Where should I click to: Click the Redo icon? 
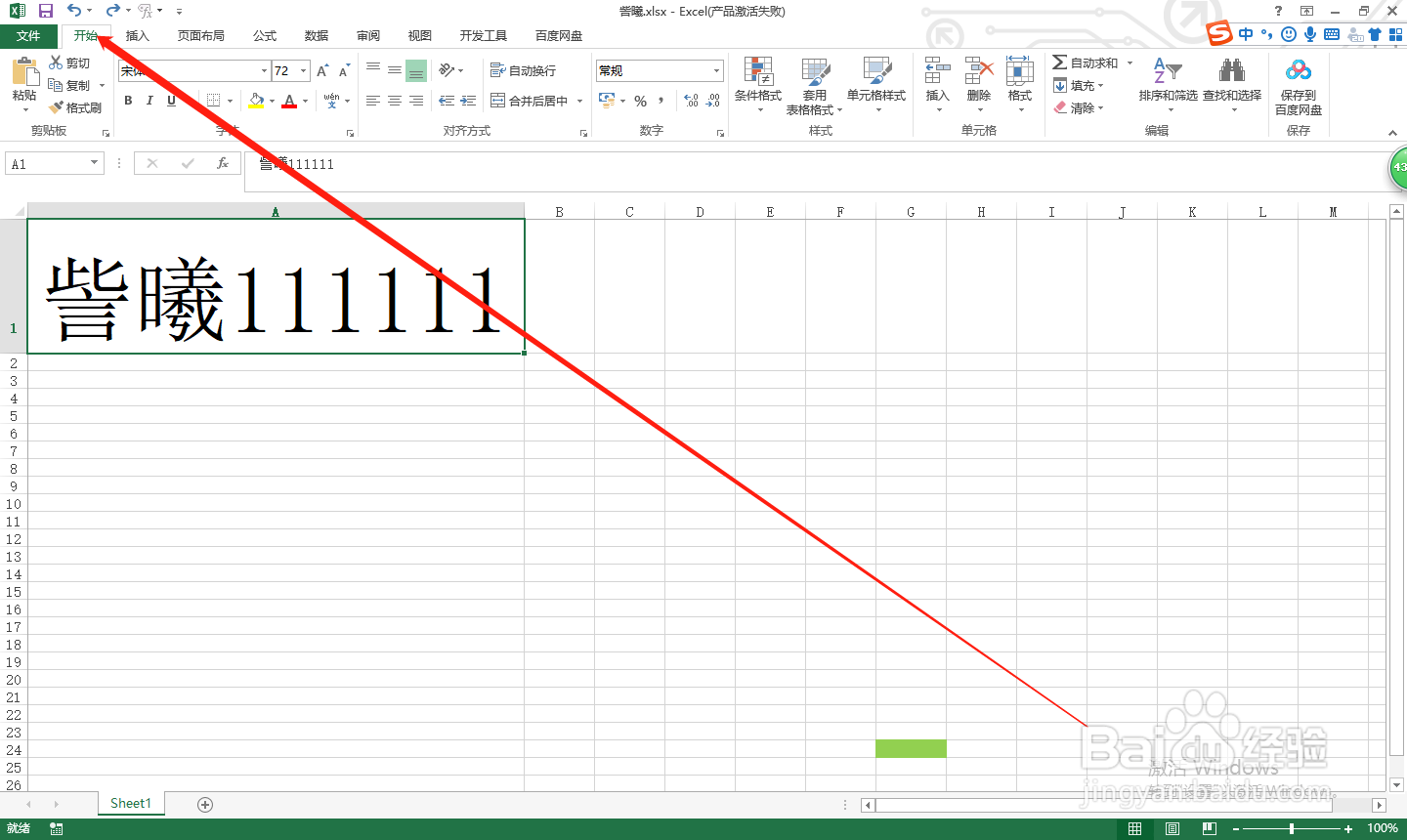pos(112,11)
